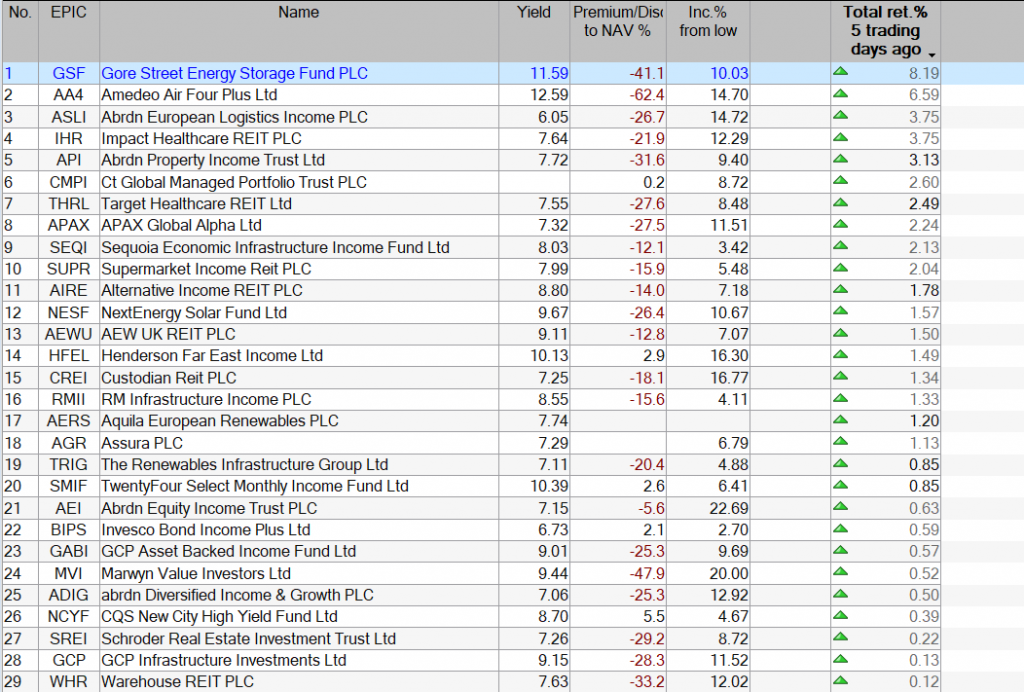The image size is (1024, 692).
Task: Click the green up arrow in the NESF row
Action: click(840, 311)
